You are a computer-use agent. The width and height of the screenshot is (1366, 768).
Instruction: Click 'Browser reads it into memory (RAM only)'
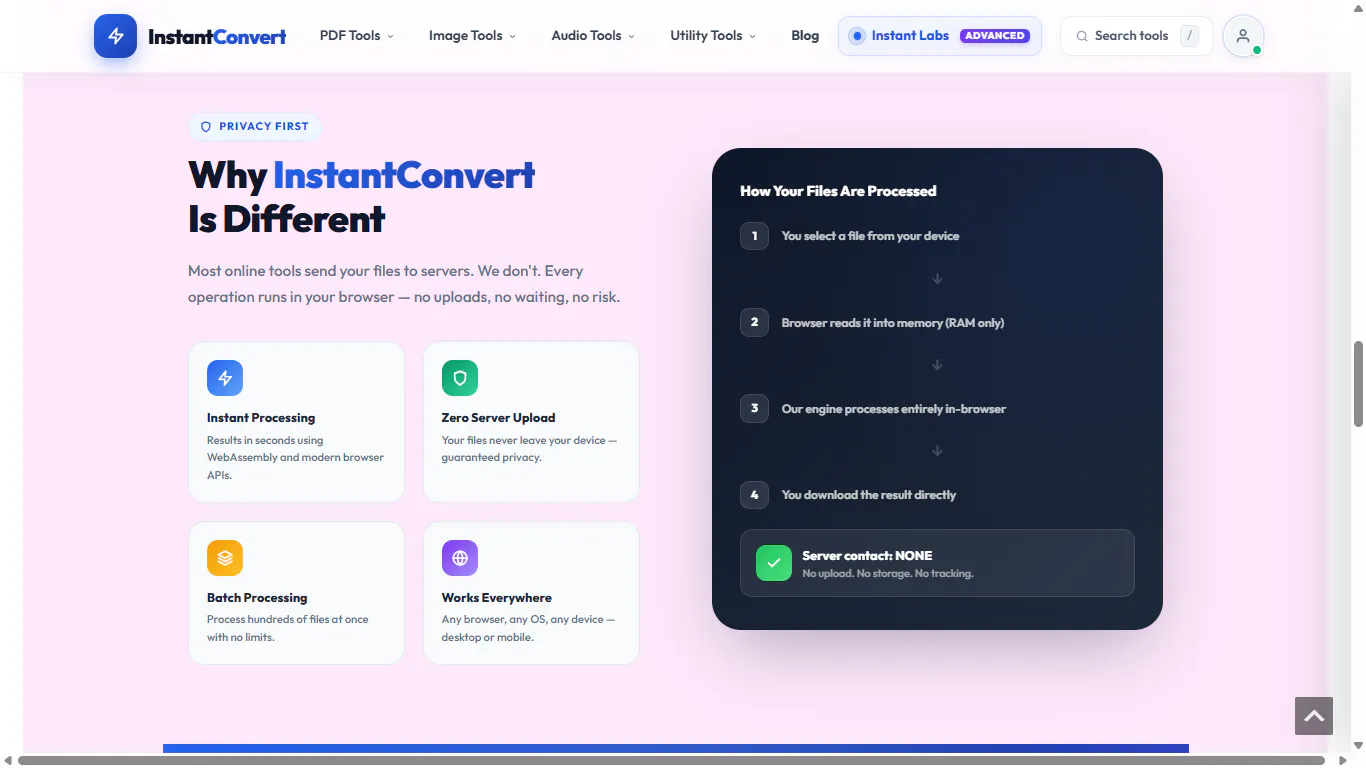(893, 323)
